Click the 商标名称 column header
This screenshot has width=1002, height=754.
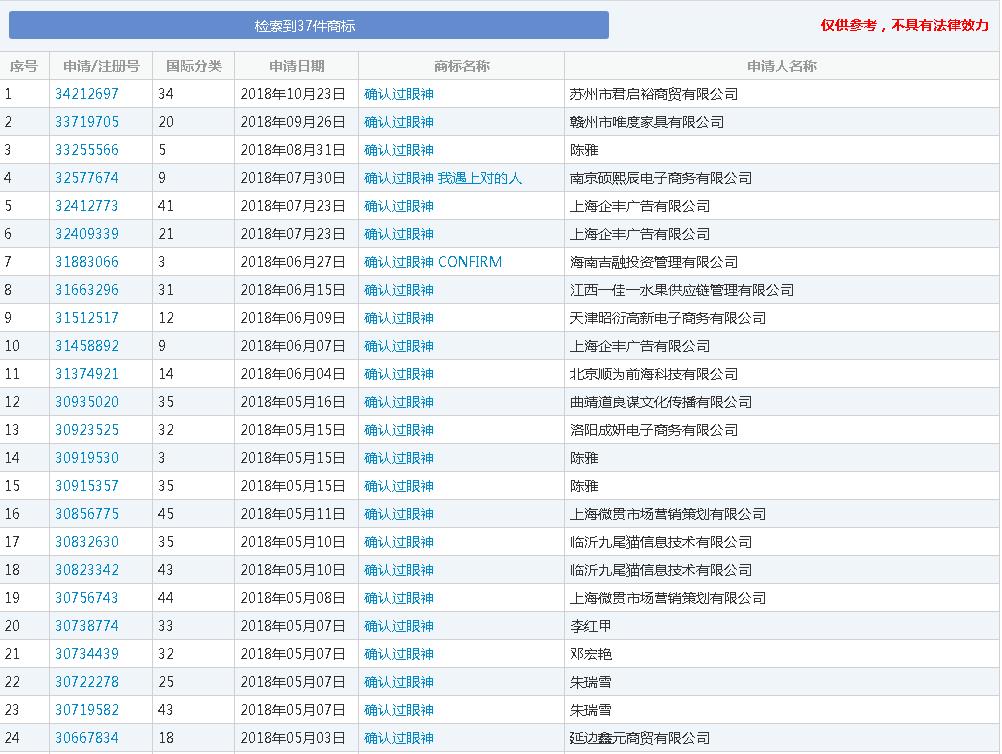point(461,66)
